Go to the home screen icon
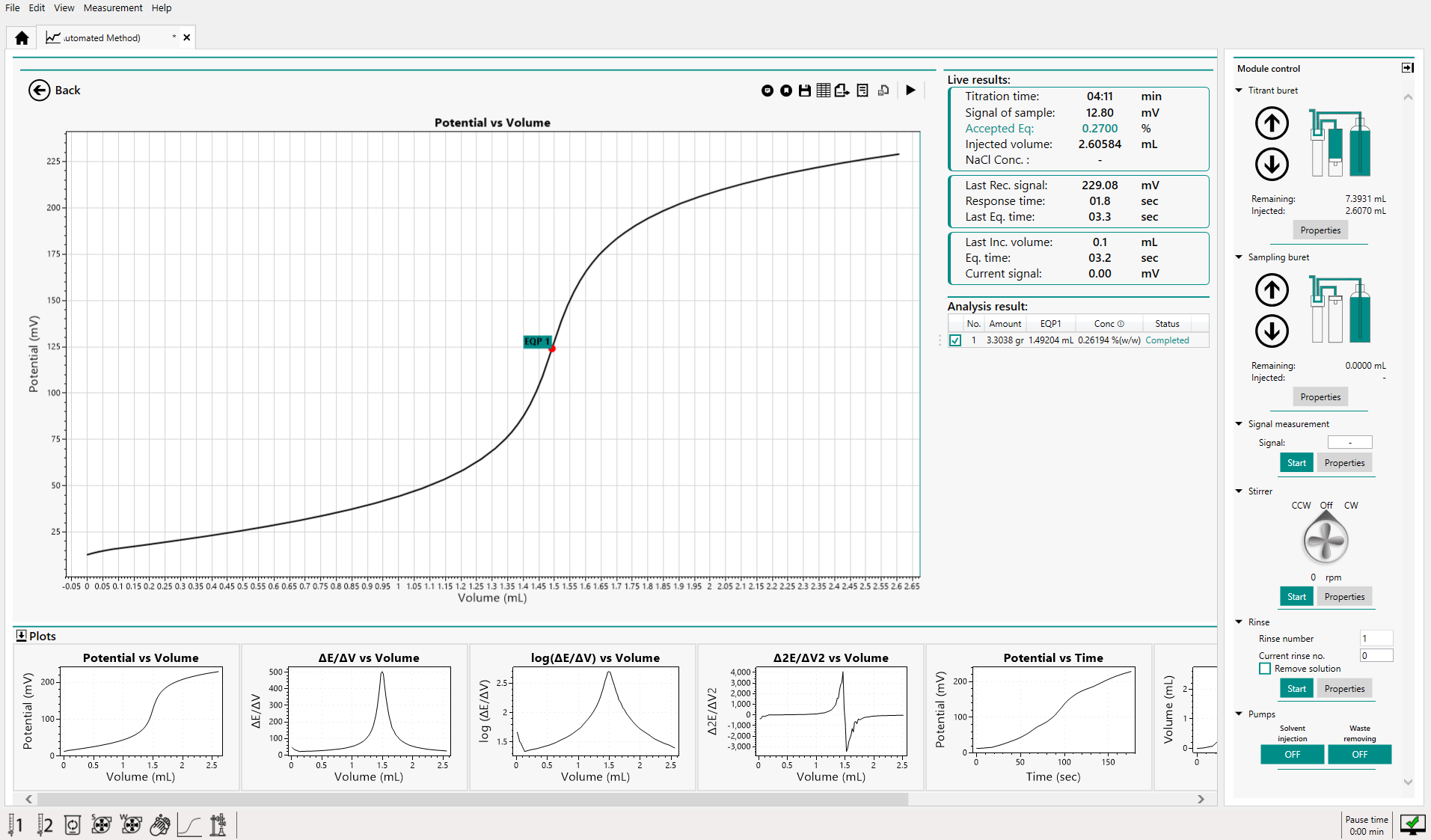 pyautogui.click(x=22, y=37)
